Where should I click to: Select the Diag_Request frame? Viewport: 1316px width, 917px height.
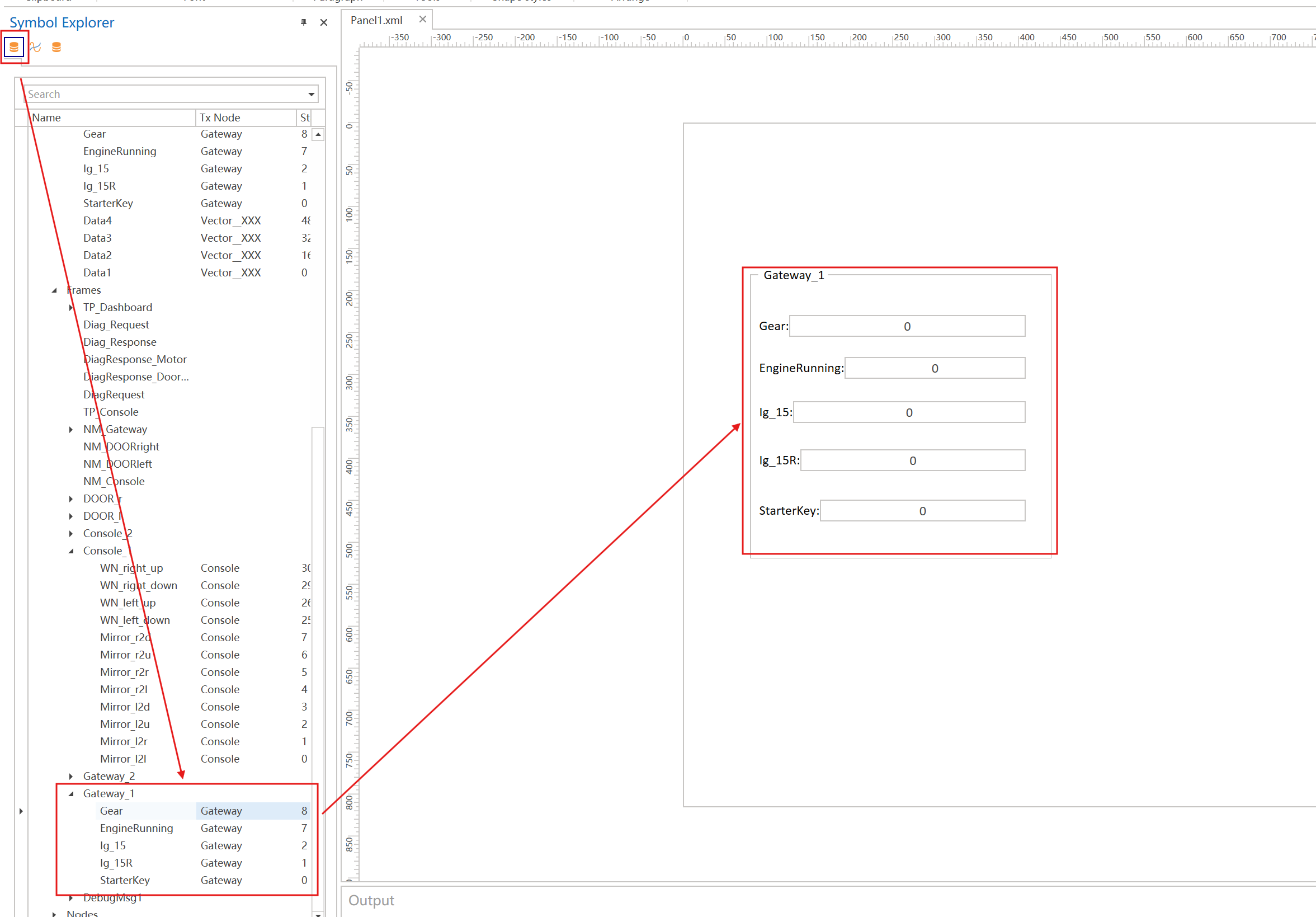tap(116, 325)
